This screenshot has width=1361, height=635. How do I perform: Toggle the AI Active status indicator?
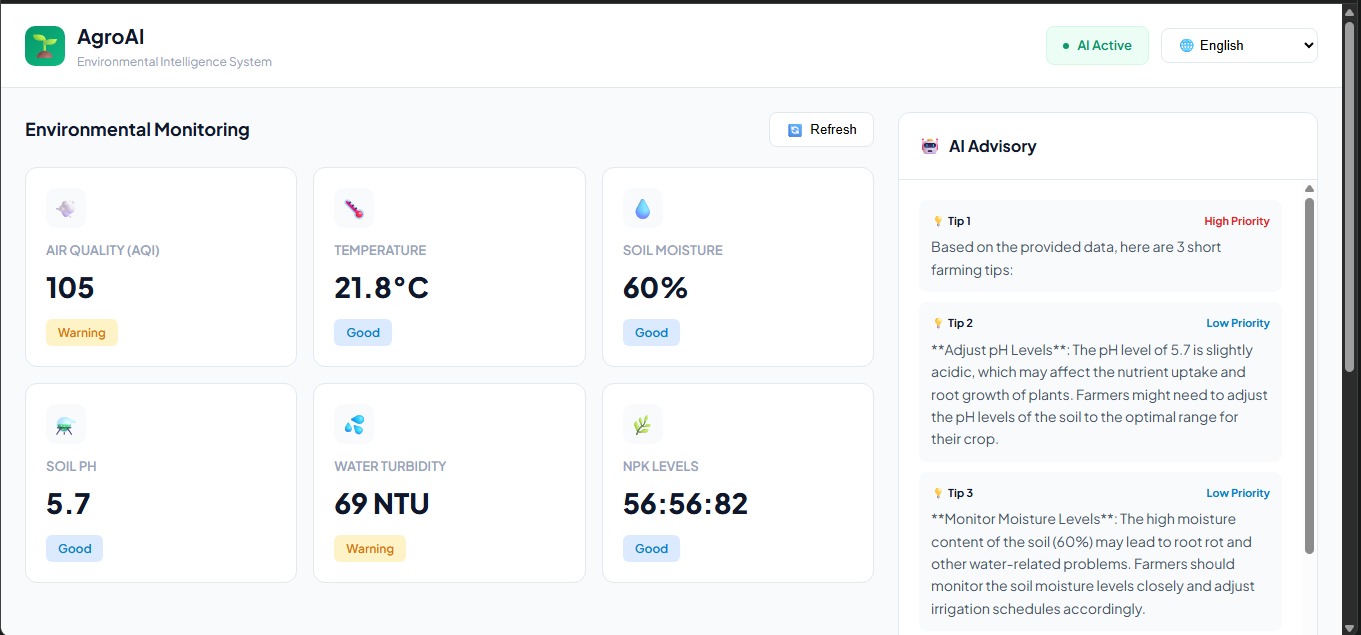[1097, 46]
